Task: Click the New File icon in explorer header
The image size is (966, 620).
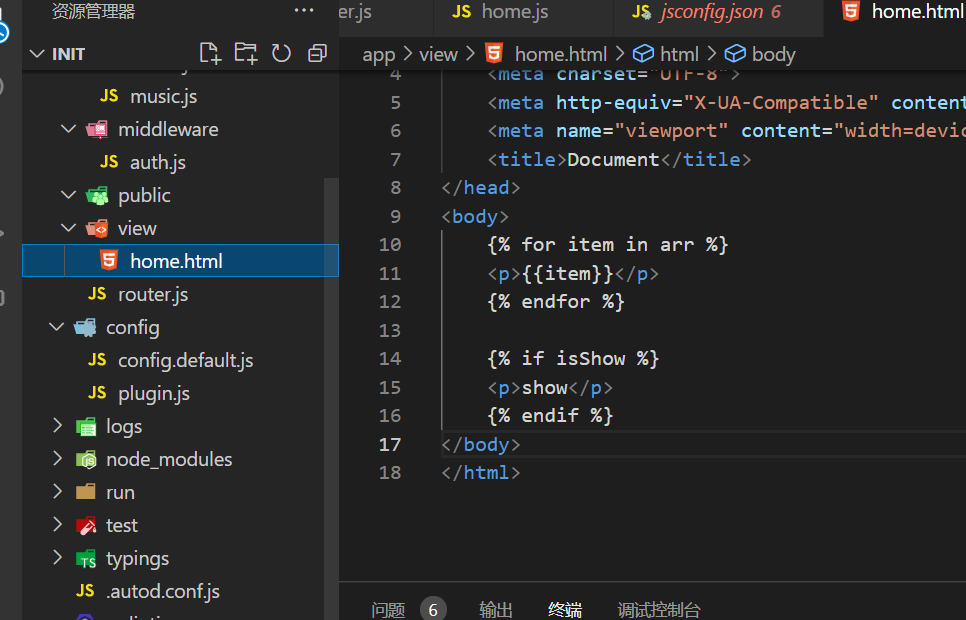Action: [x=210, y=54]
